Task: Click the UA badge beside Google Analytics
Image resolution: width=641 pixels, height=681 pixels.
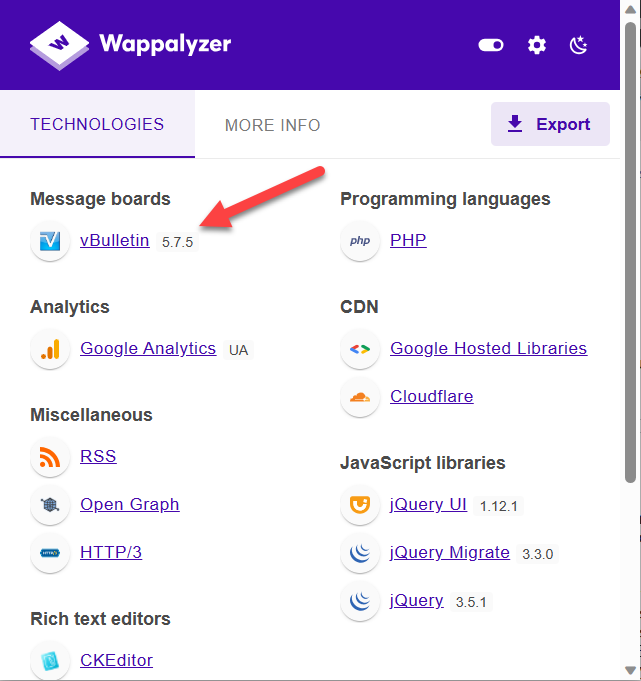Action: click(238, 350)
